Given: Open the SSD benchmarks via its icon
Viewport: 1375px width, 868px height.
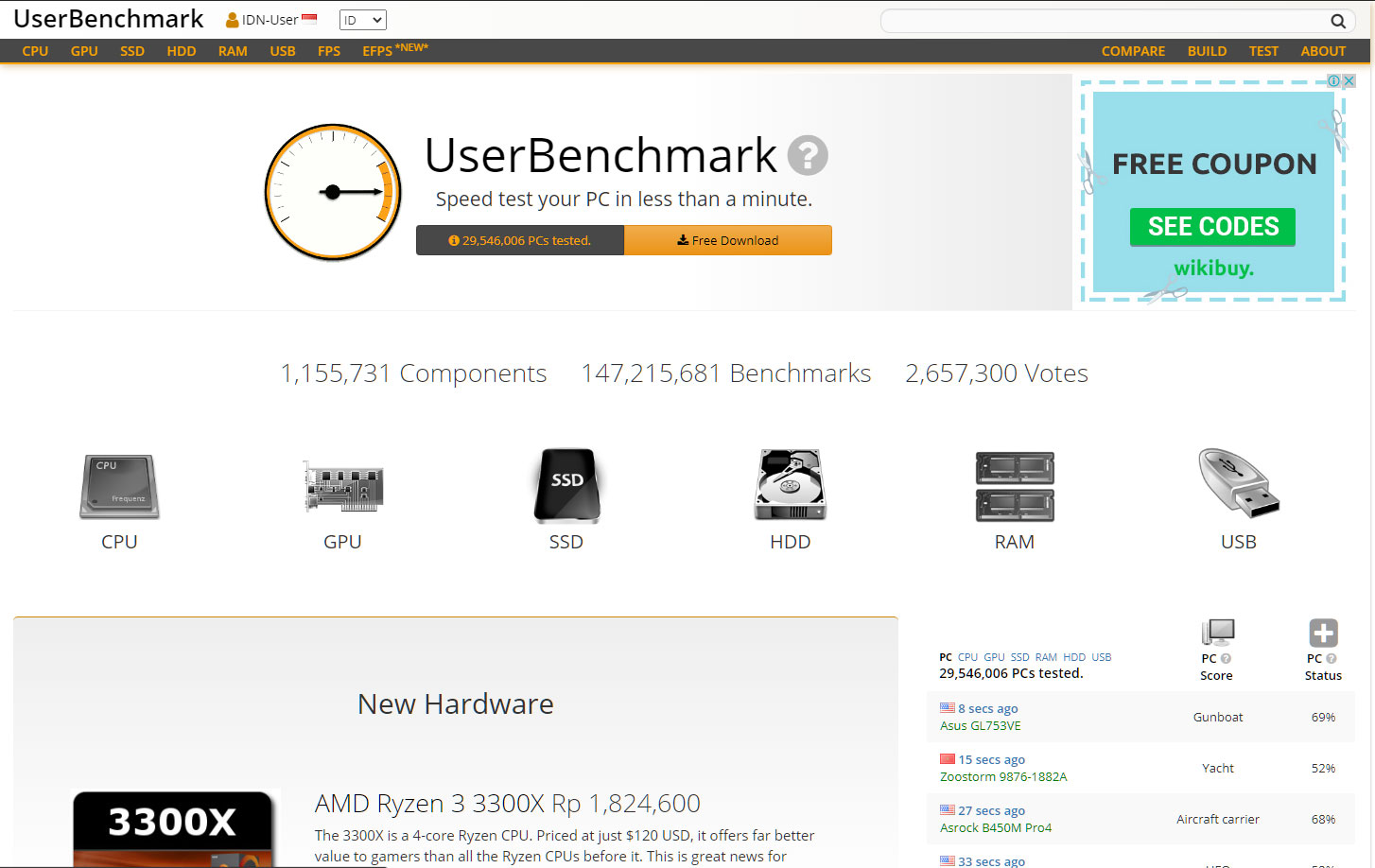Looking at the screenshot, I should [566, 486].
